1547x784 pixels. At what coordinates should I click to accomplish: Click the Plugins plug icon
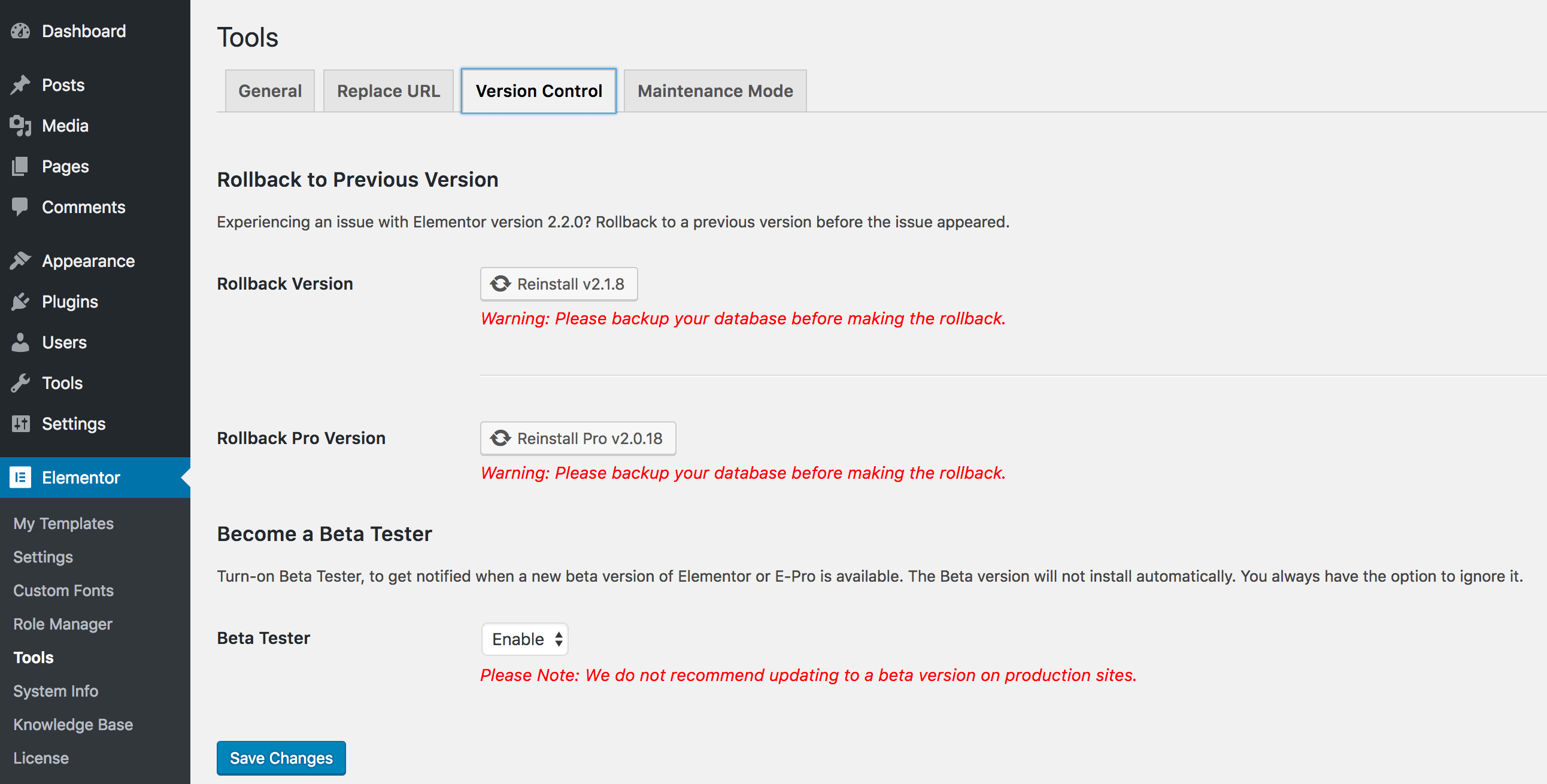click(x=20, y=302)
